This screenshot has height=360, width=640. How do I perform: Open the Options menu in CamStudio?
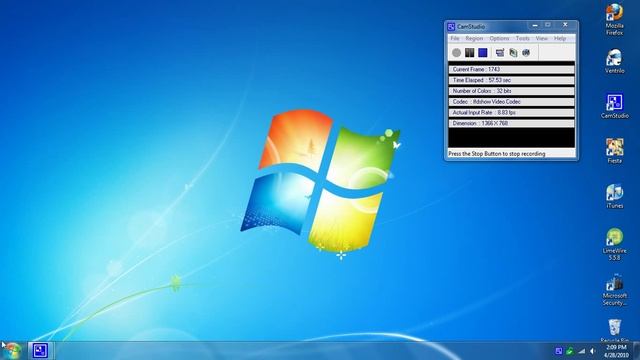(x=499, y=38)
